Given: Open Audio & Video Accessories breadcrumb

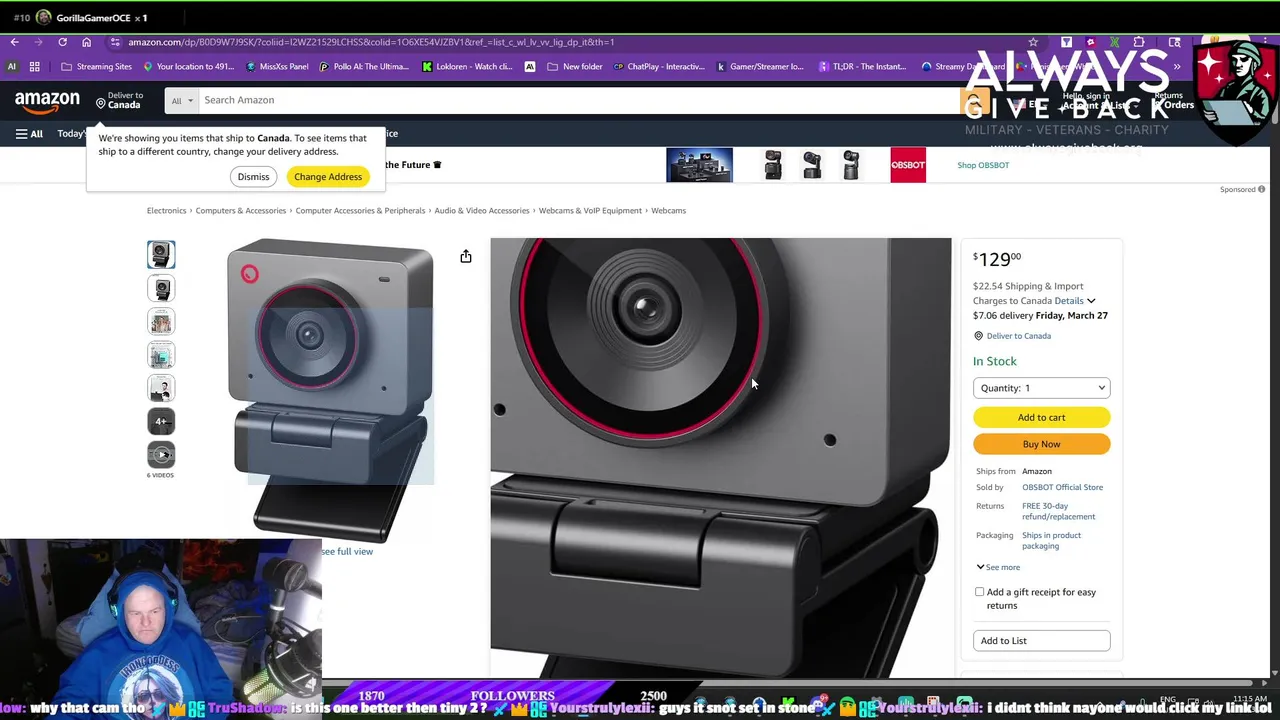Looking at the screenshot, I should [482, 211].
